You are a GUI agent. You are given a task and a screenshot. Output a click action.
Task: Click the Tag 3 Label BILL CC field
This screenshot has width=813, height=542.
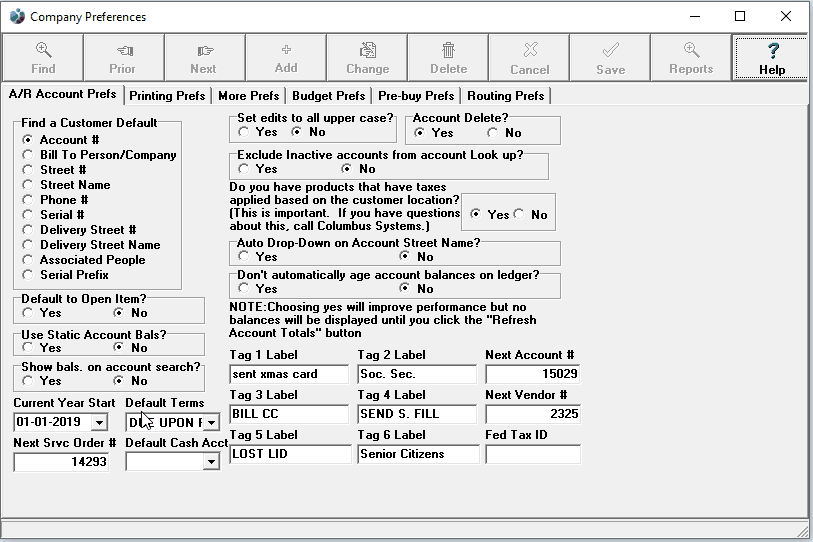[x=289, y=414]
